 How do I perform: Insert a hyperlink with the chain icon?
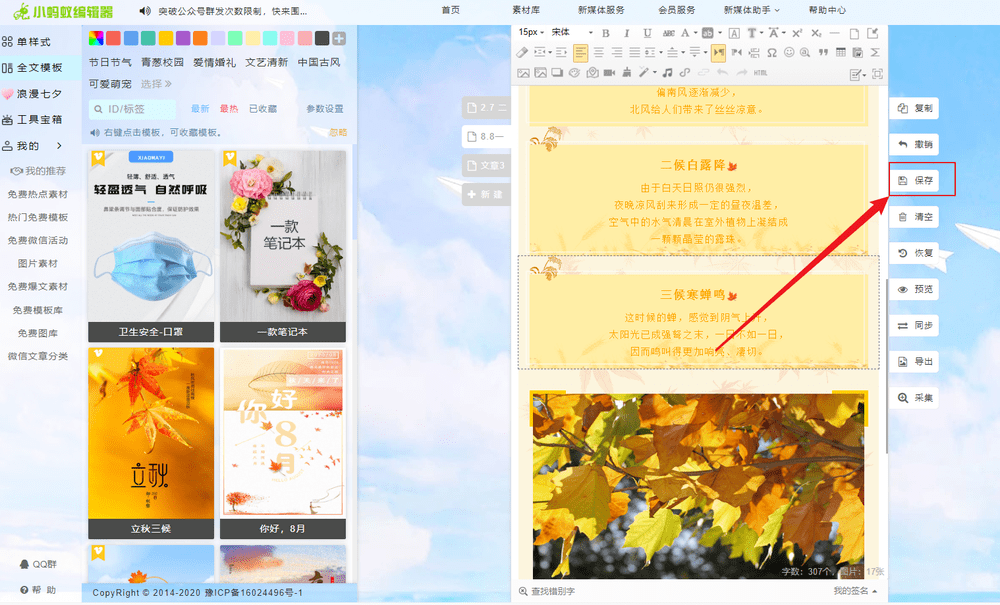coord(685,73)
